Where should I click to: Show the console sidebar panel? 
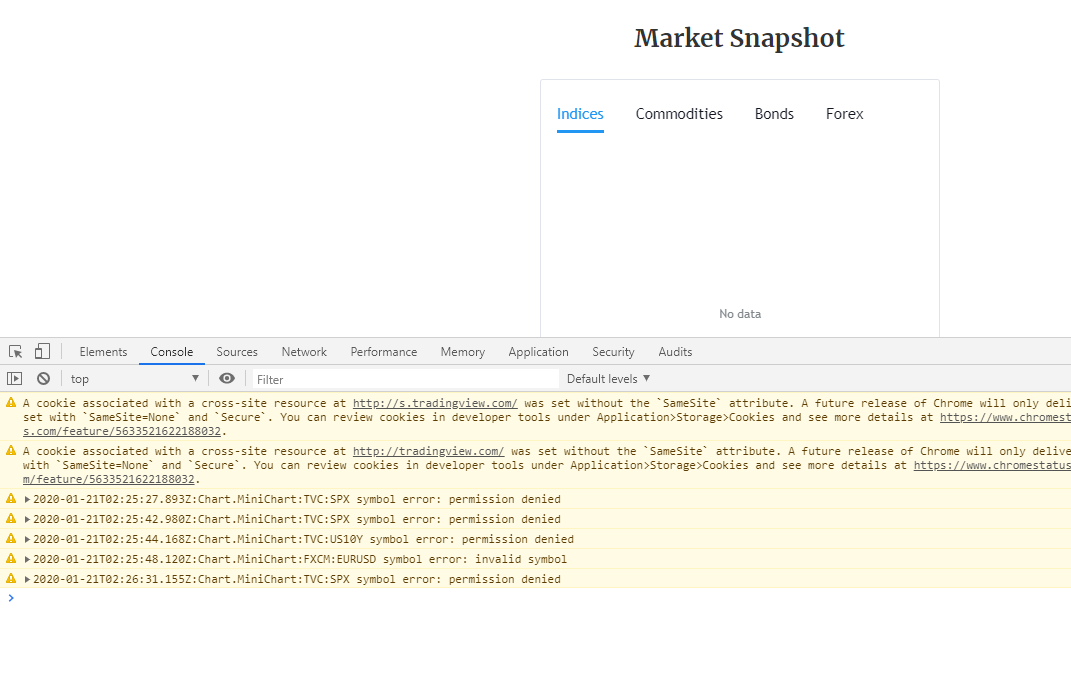15,379
